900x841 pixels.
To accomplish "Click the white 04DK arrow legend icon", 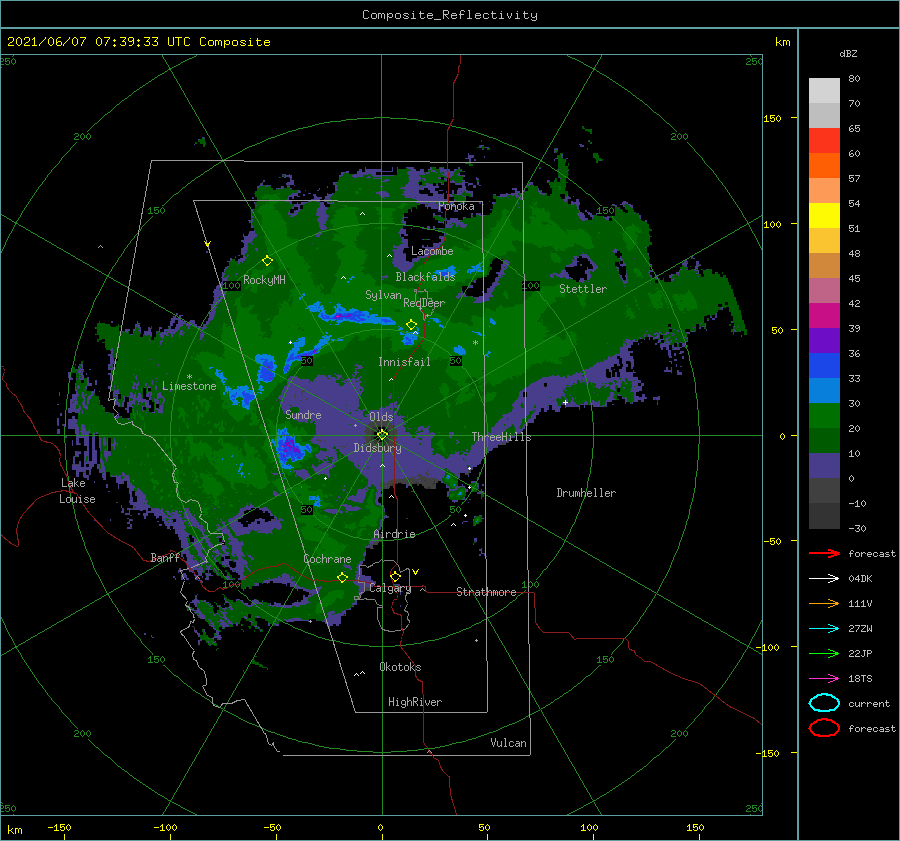I will click(824, 578).
